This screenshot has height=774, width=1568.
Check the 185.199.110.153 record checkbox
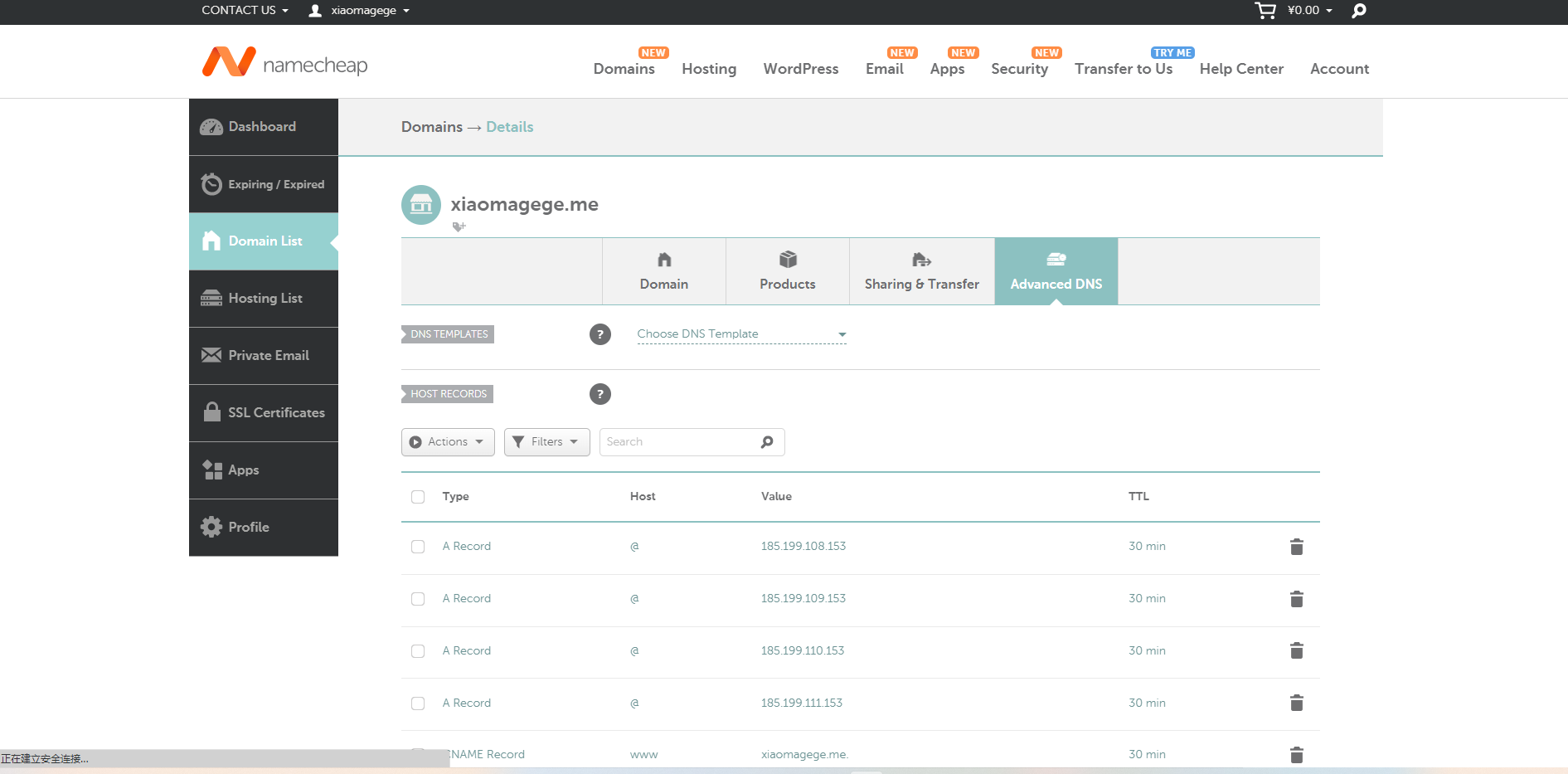click(x=418, y=651)
